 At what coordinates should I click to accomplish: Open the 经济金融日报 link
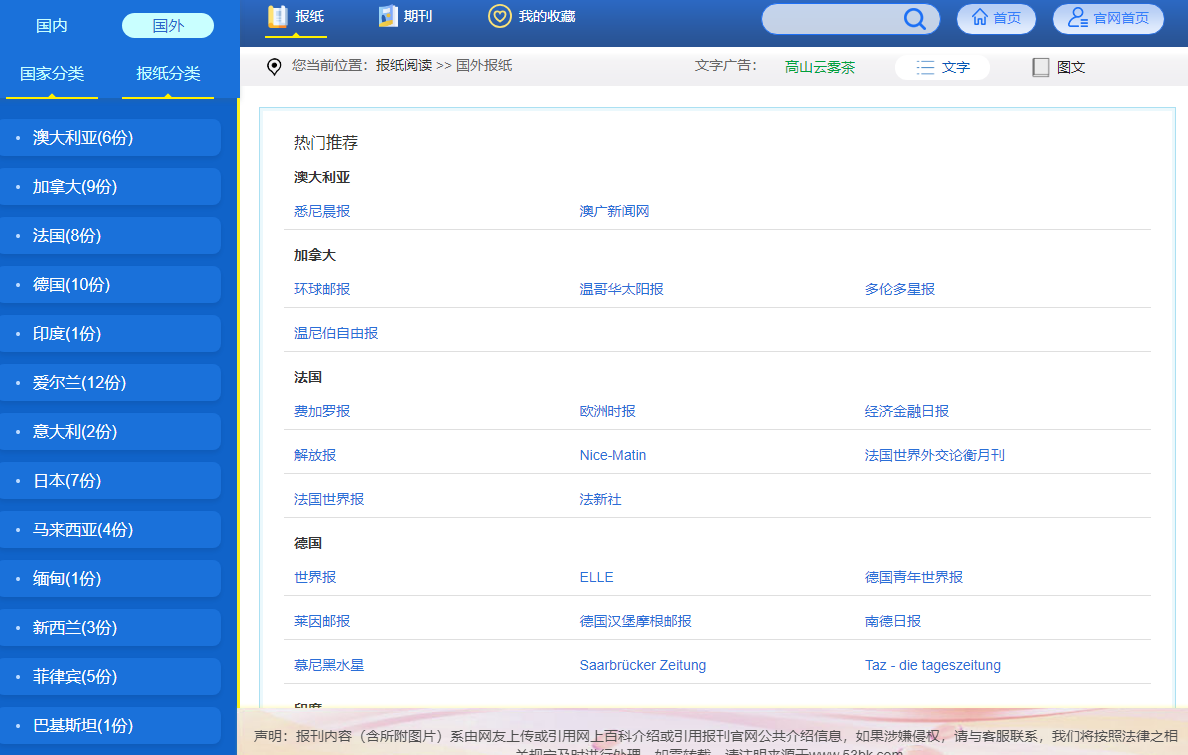pos(907,412)
